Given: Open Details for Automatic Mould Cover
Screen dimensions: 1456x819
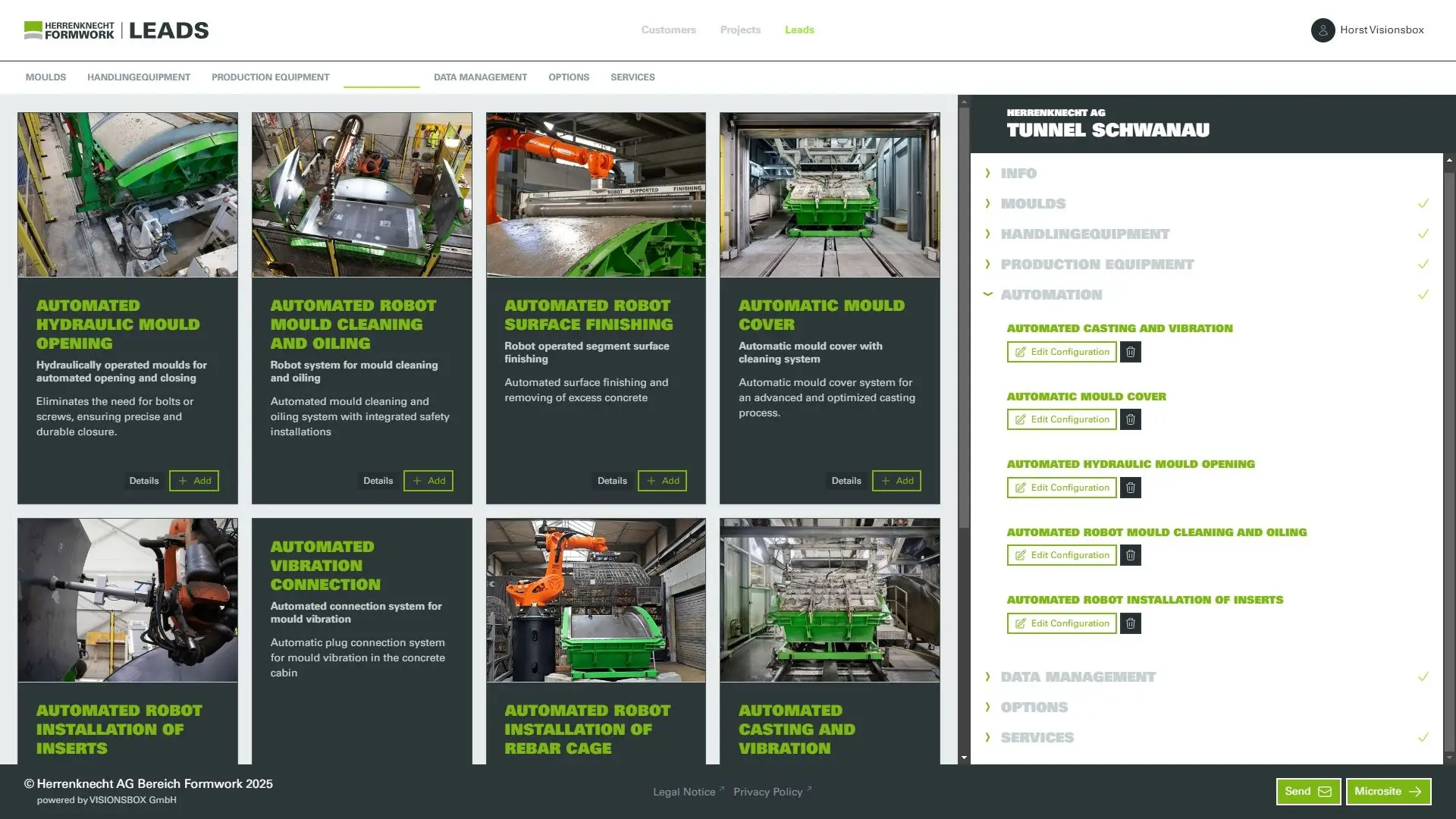Looking at the screenshot, I should (x=846, y=481).
